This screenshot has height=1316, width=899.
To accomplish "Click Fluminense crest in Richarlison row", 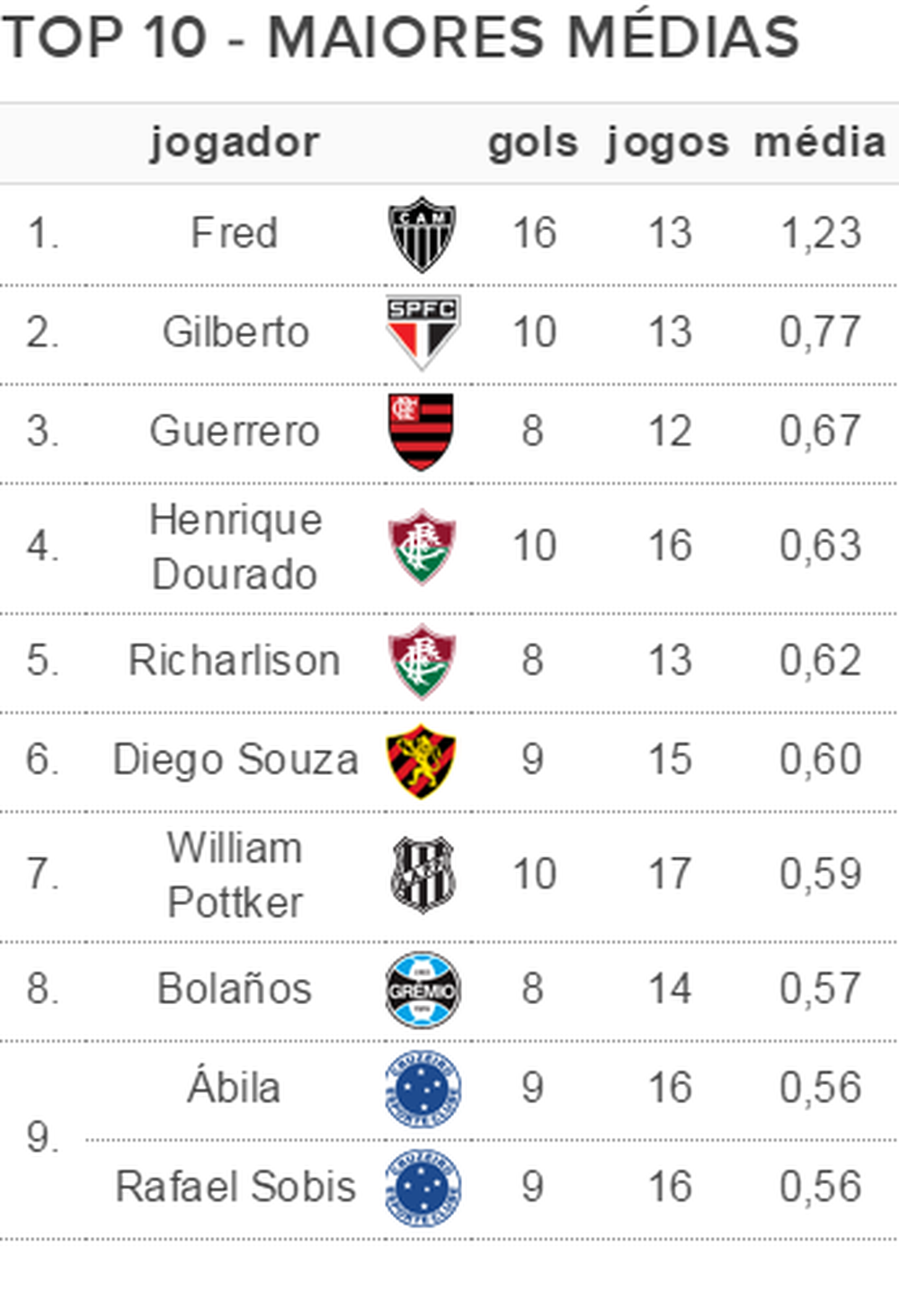I will point(422,661).
